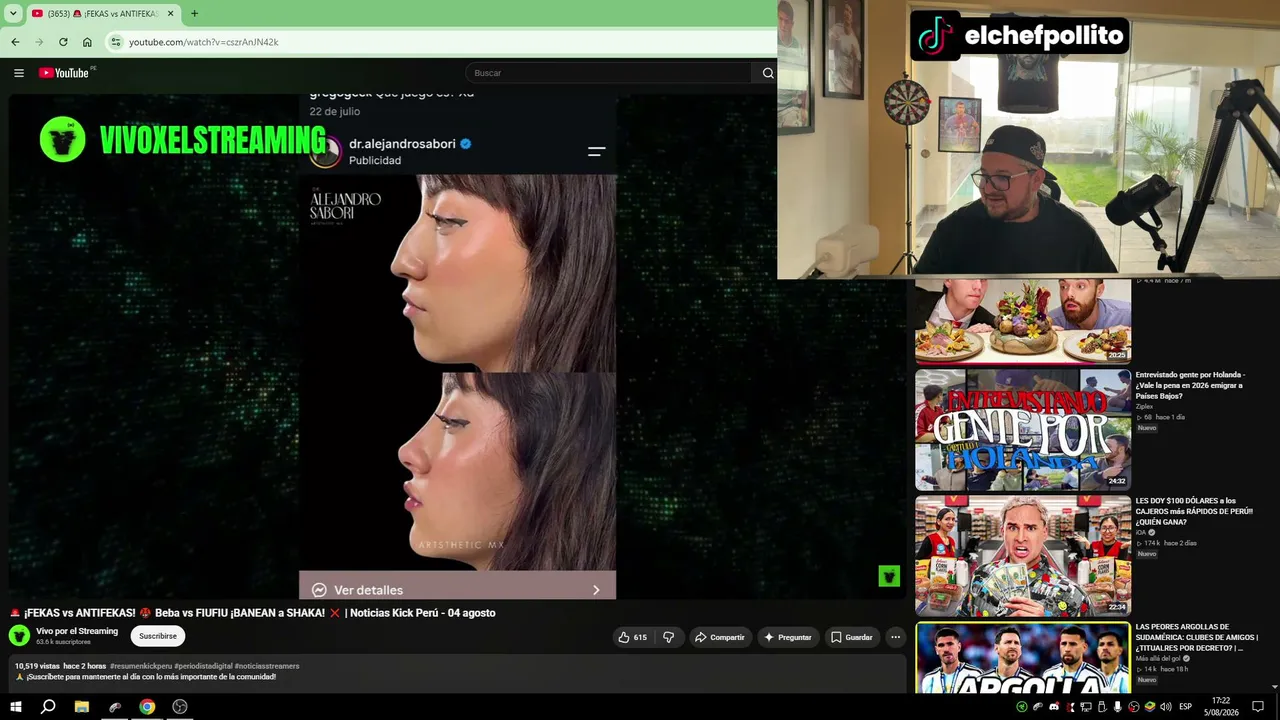Open OBS Studio from the taskbar
The width and height of the screenshot is (1280, 720).
point(180,707)
